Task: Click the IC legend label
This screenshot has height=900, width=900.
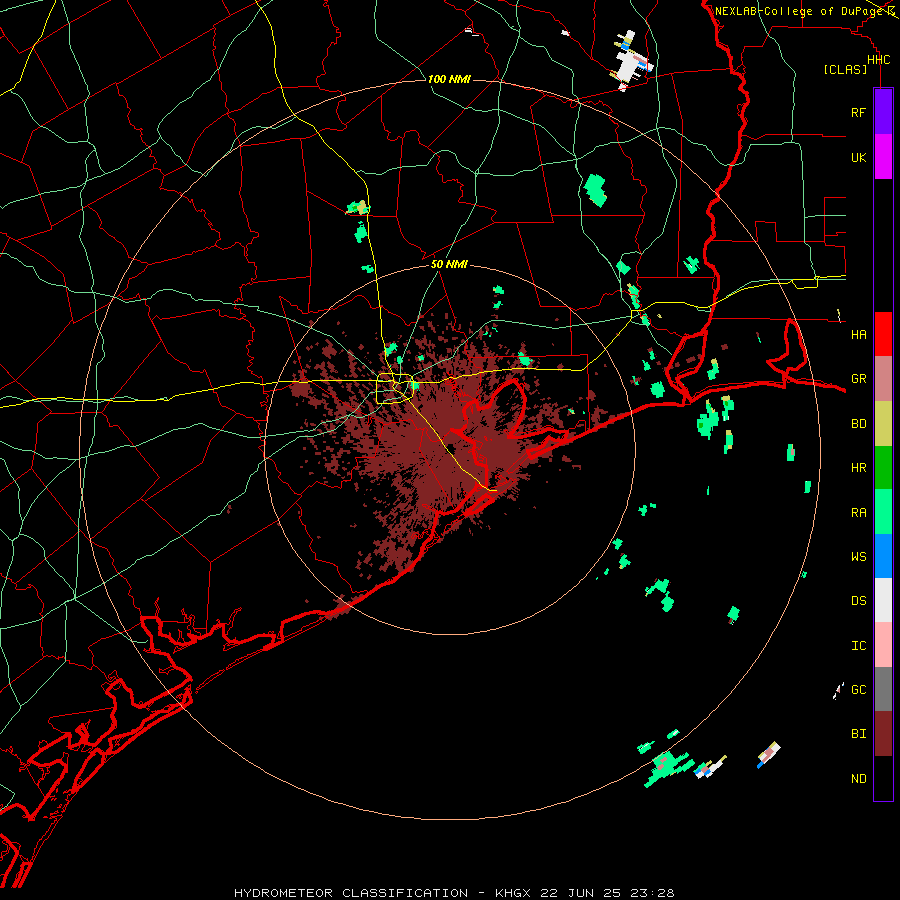Action: click(858, 646)
